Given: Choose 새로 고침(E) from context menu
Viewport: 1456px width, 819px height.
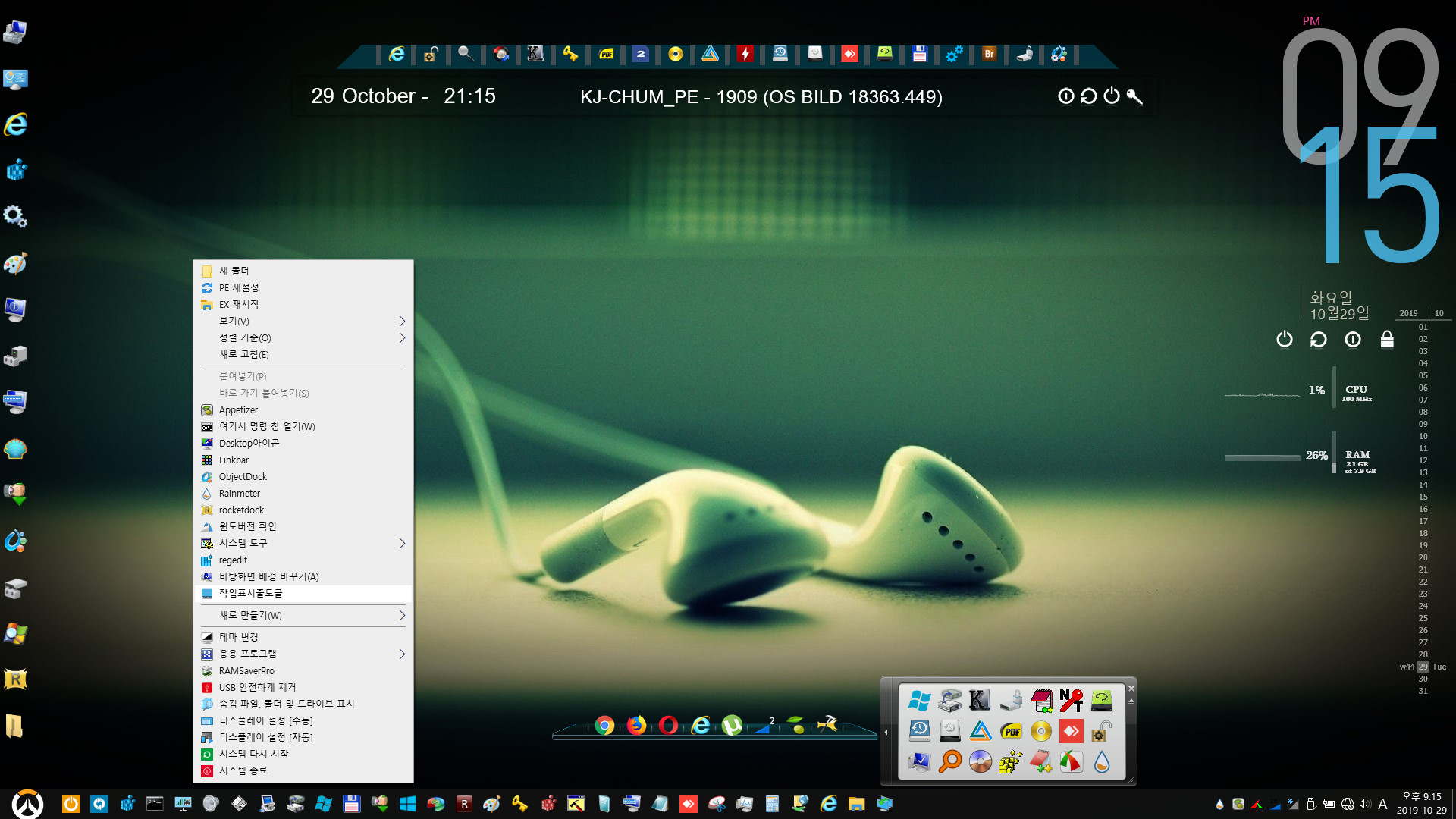Looking at the screenshot, I should pos(303,354).
